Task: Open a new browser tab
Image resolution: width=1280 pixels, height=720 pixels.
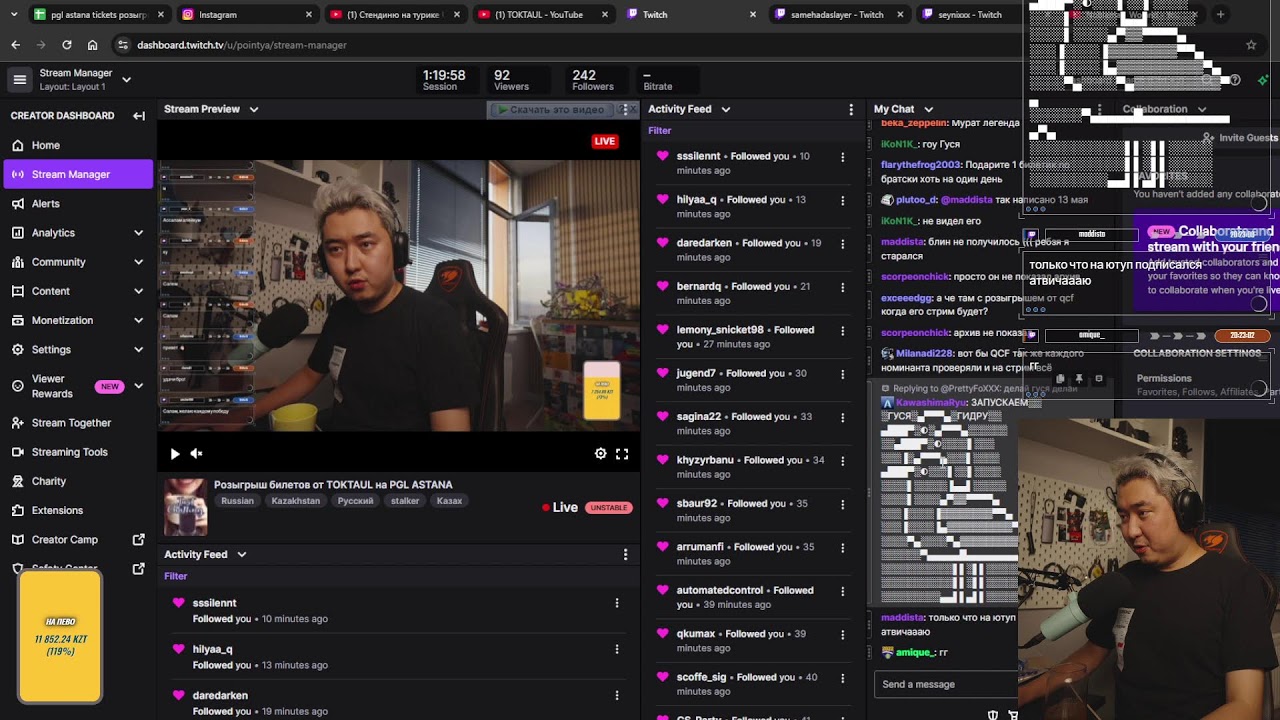Action: 1221,15
